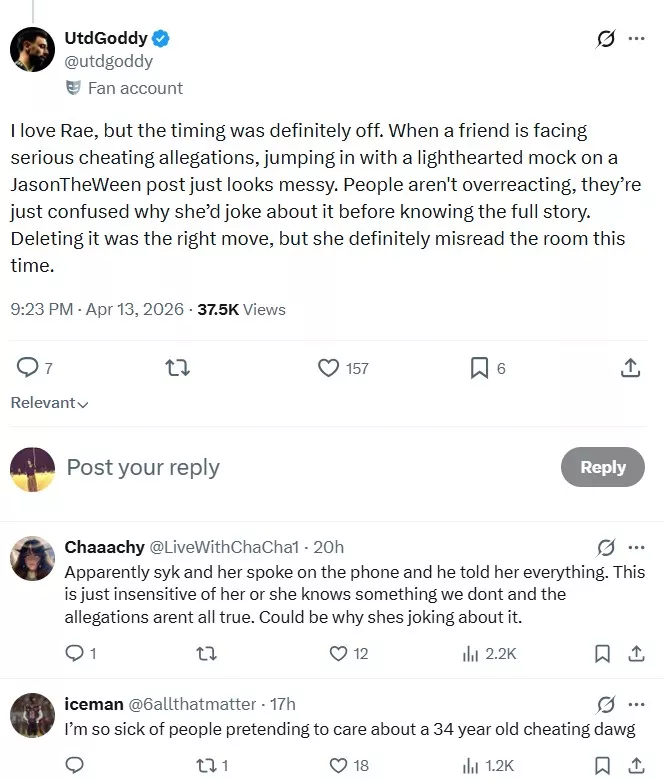
Task: Click Grok icon on UtdGoddy post
Action: [605, 39]
